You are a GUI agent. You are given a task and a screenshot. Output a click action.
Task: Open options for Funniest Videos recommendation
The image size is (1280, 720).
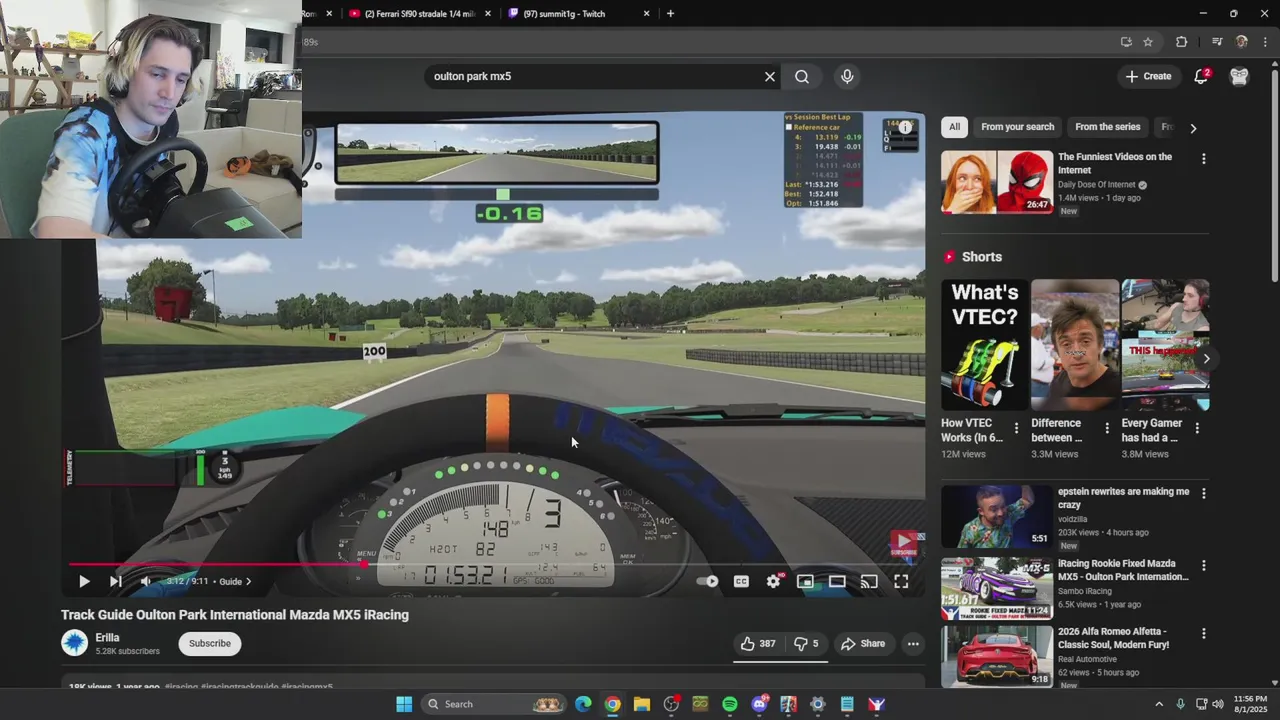(1203, 159)
